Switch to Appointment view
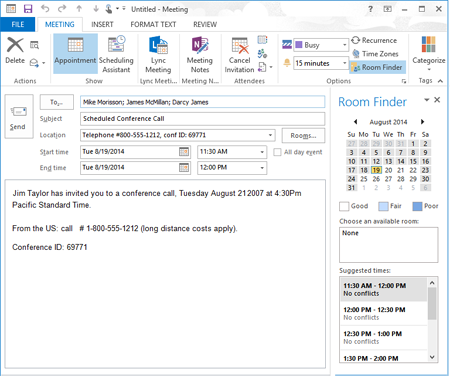Image resolution: width=450 pixels, height=376 pixels. 75,53
